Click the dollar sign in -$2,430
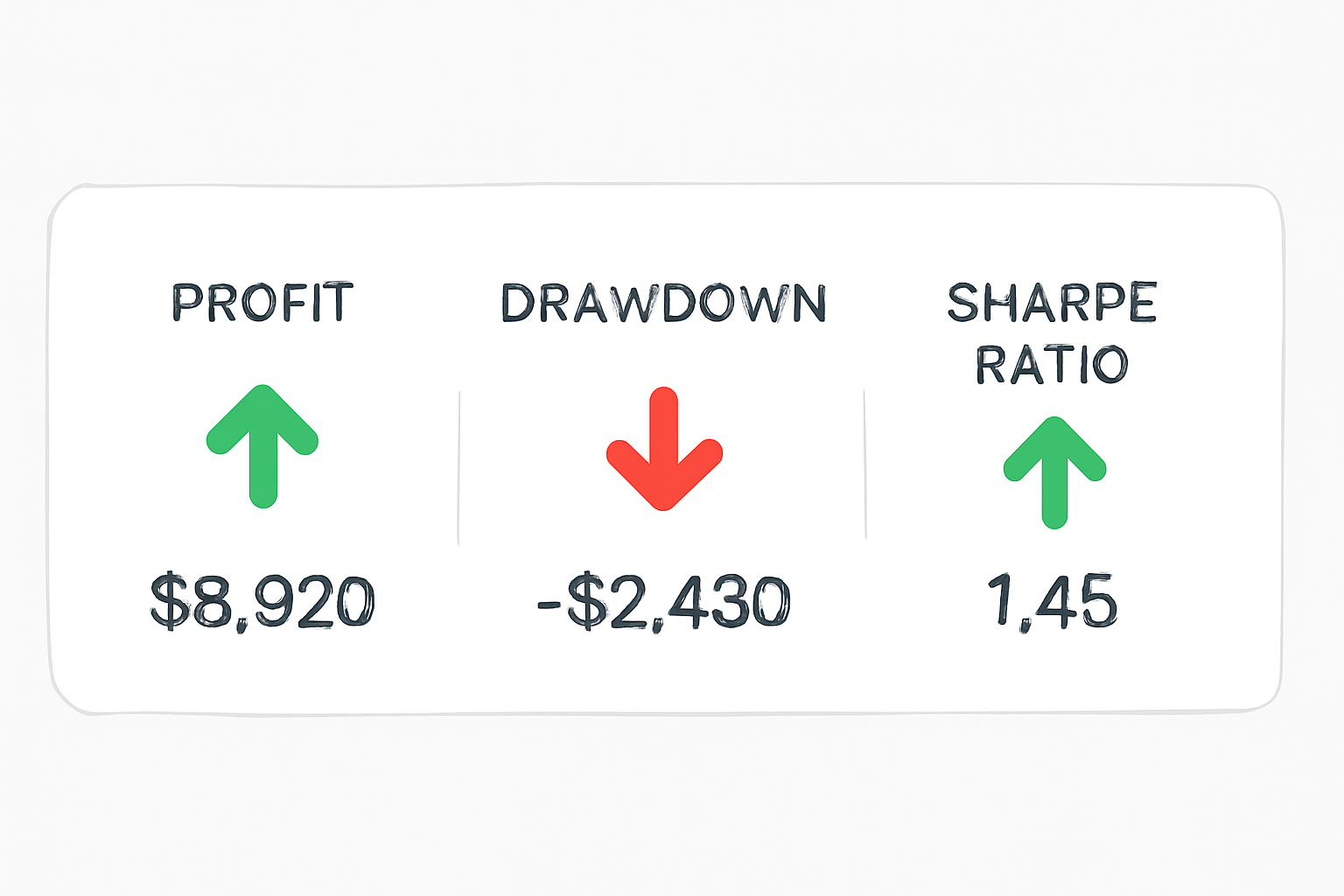This screenshot has width=1344, height=896. (x=585, y=602)
